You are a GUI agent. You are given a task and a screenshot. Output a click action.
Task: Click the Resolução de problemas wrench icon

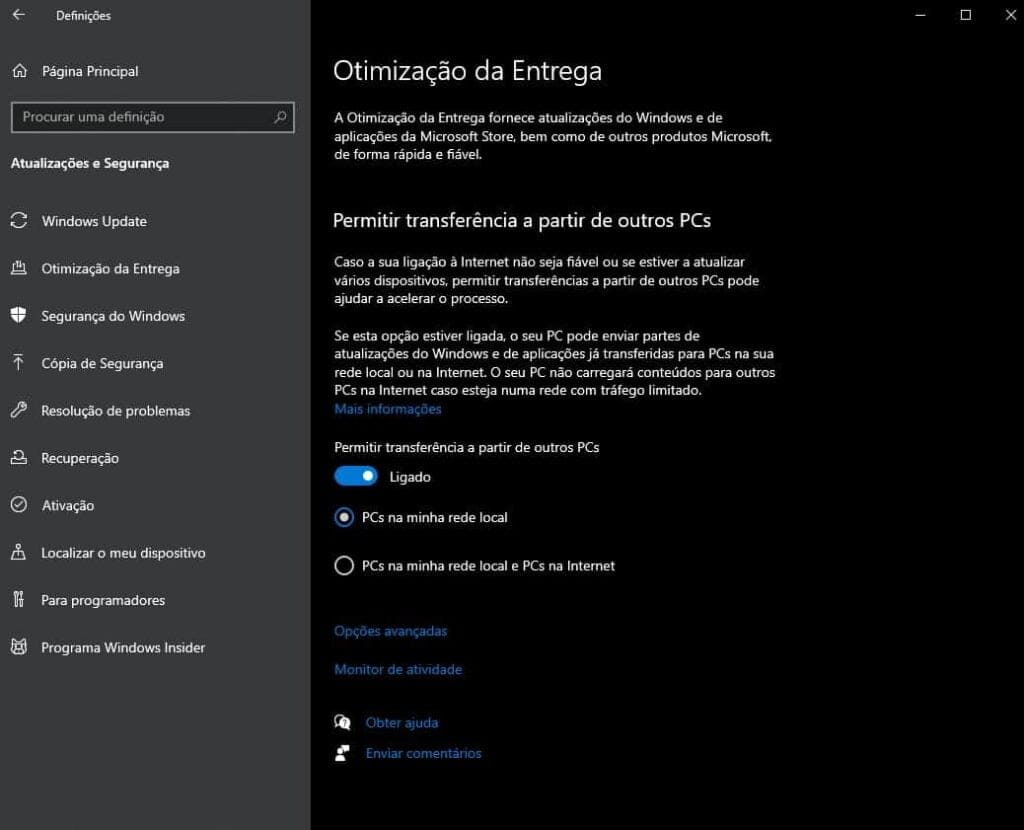19,410
